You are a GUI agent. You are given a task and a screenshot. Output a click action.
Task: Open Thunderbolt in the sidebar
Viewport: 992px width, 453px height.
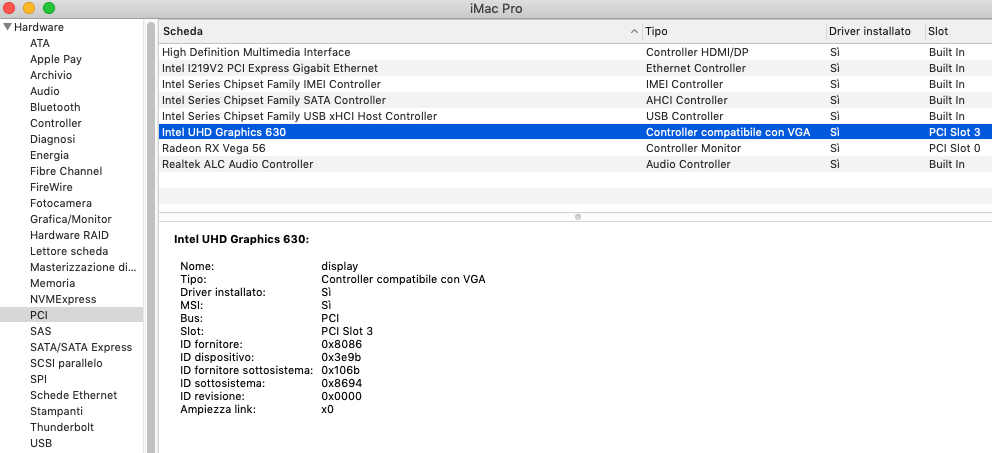point(62,427)
